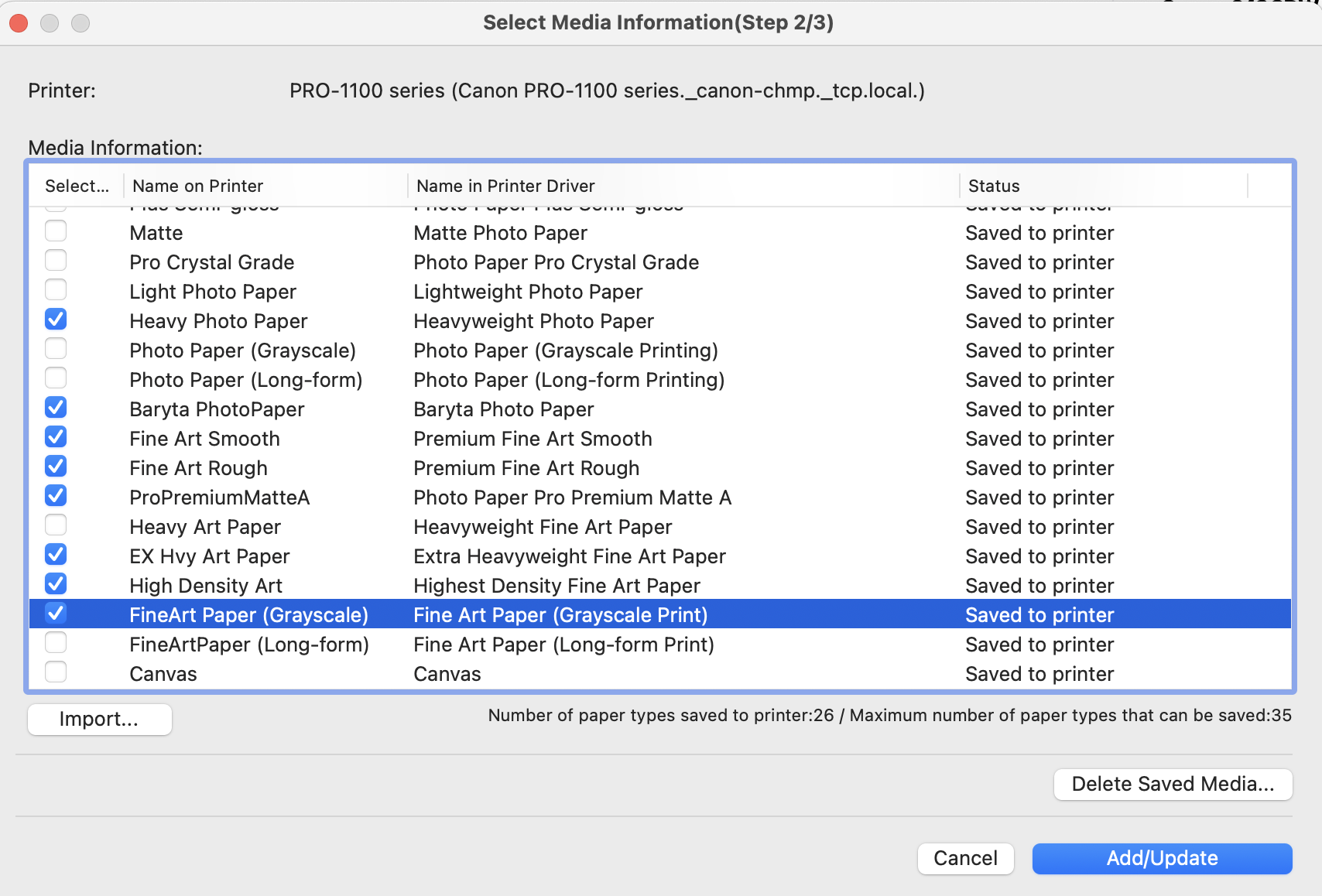Uncheck the ProPremiumMatteA entry
The width and height of the screenshot is (1322, 896).
tap(55, 495)
